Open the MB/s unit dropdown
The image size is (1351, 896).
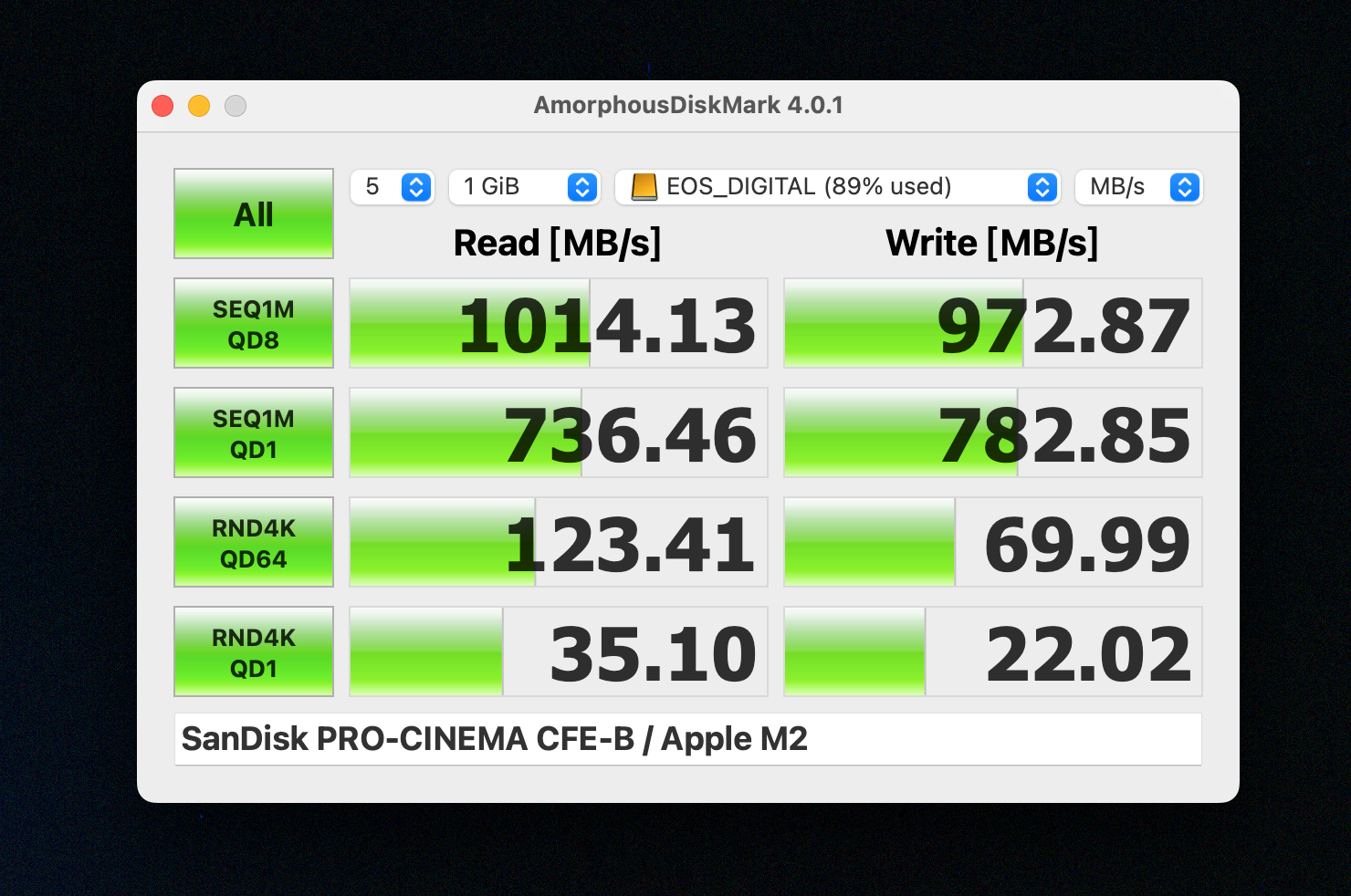(1138, 187)
